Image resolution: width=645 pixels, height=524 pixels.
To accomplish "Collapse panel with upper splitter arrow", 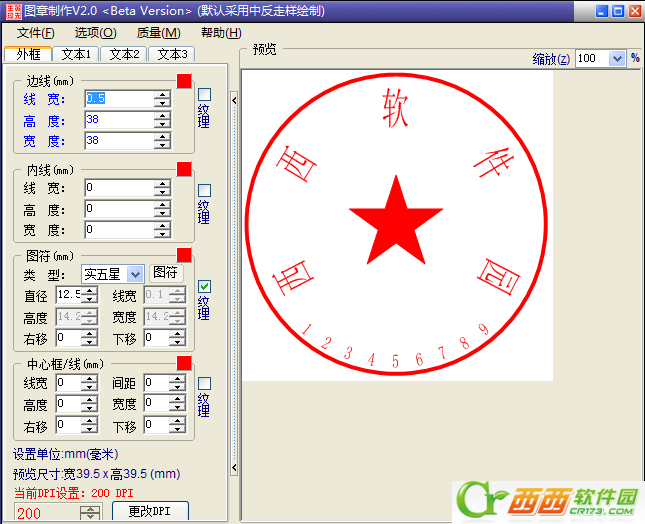I will 234,100.
